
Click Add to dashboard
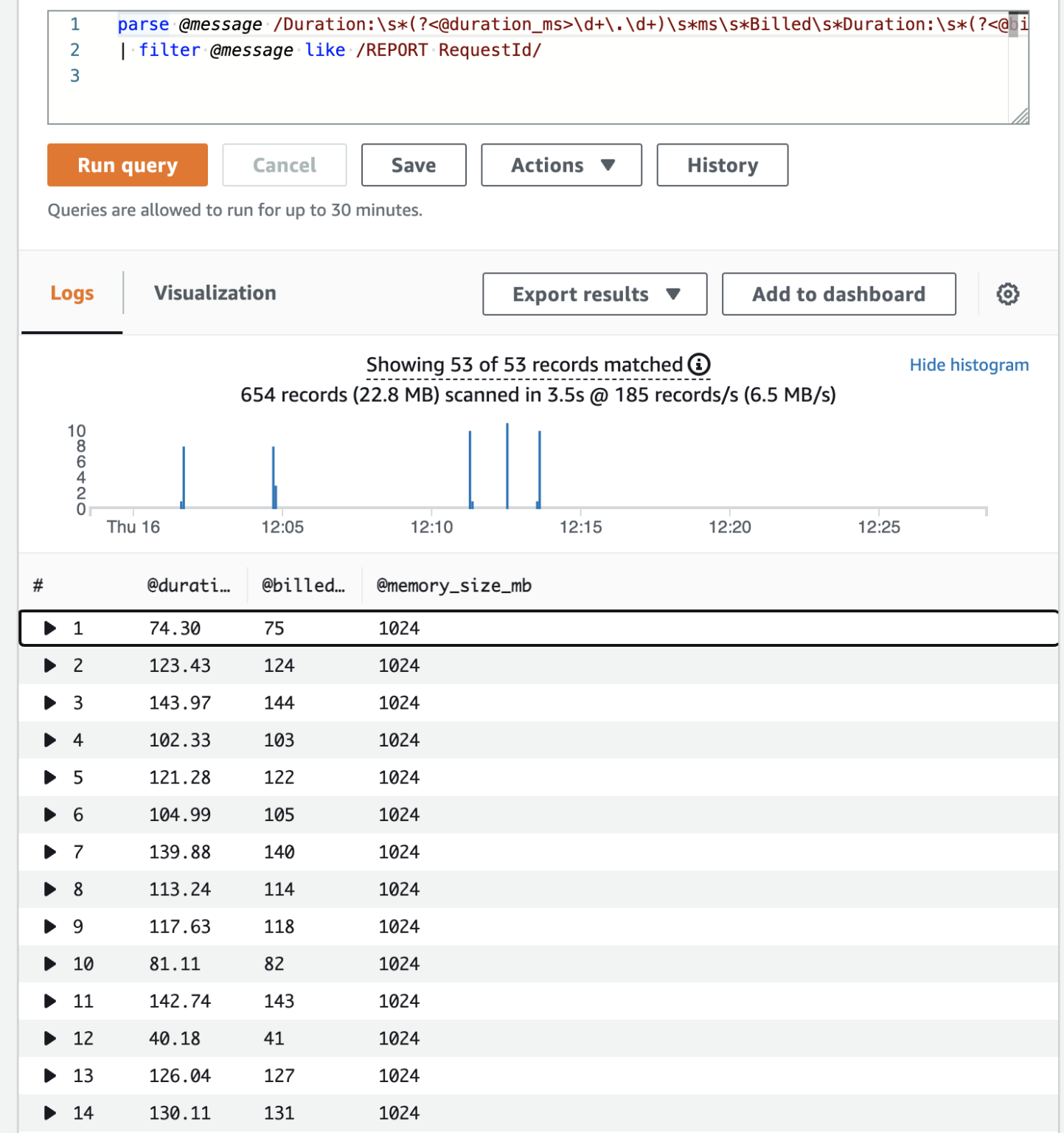coord(838,294)
